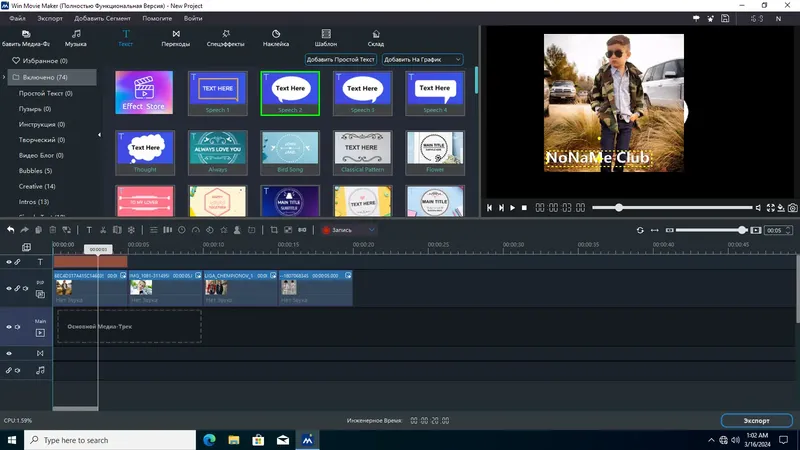The image size is (800, 450).
Task: Open the Помогите menu
Action: pyautogui.click(x=157, y=18)
